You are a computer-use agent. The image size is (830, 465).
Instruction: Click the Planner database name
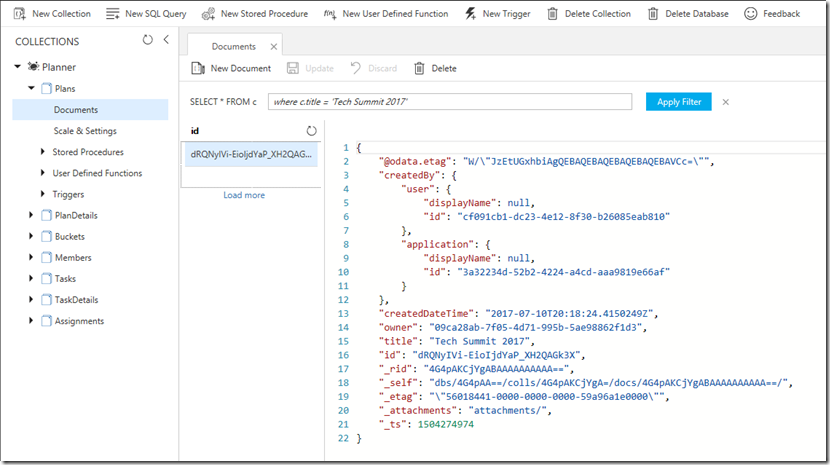coord(59,67)
